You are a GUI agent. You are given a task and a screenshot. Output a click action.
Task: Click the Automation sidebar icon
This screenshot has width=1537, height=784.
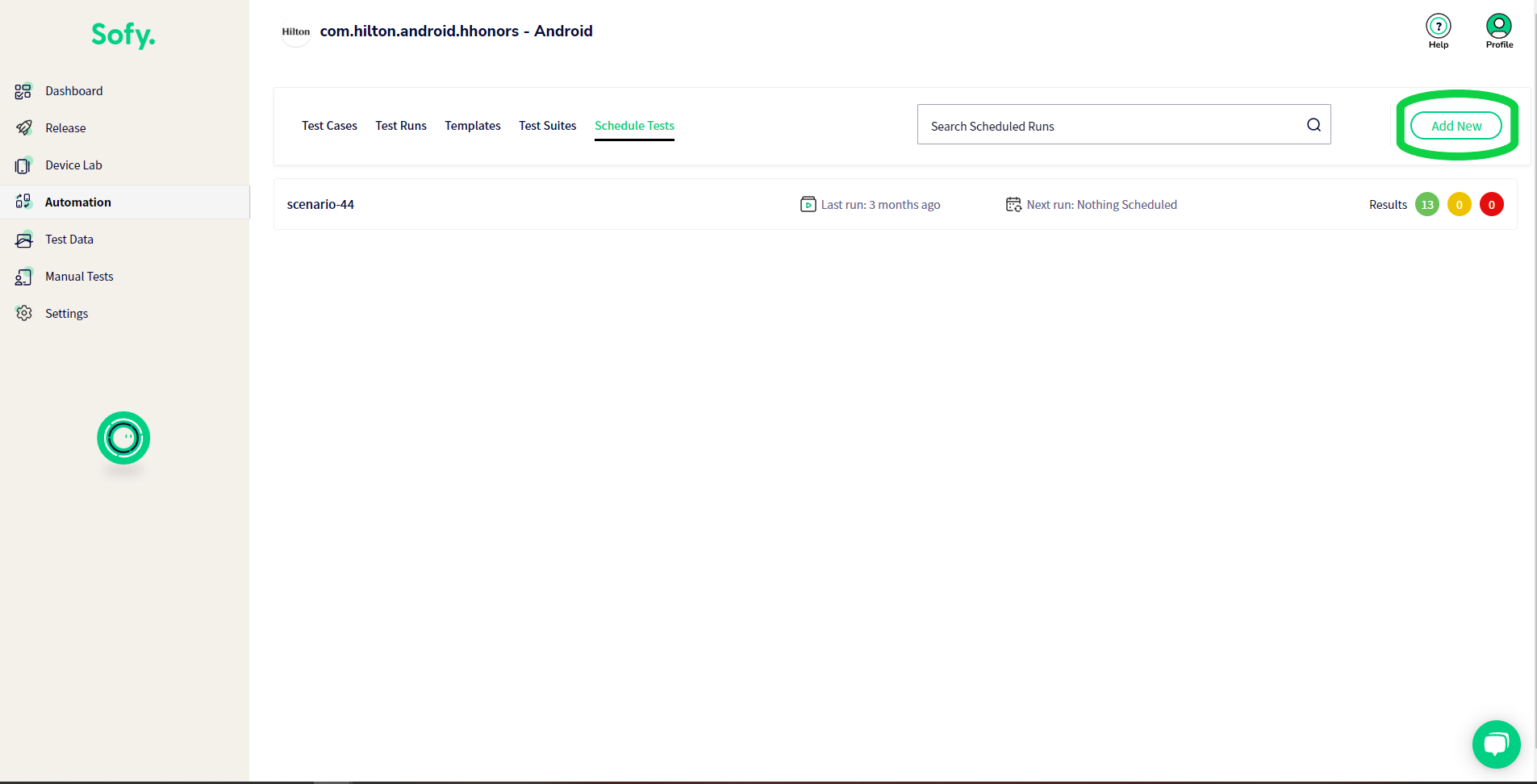pos(23,202)
